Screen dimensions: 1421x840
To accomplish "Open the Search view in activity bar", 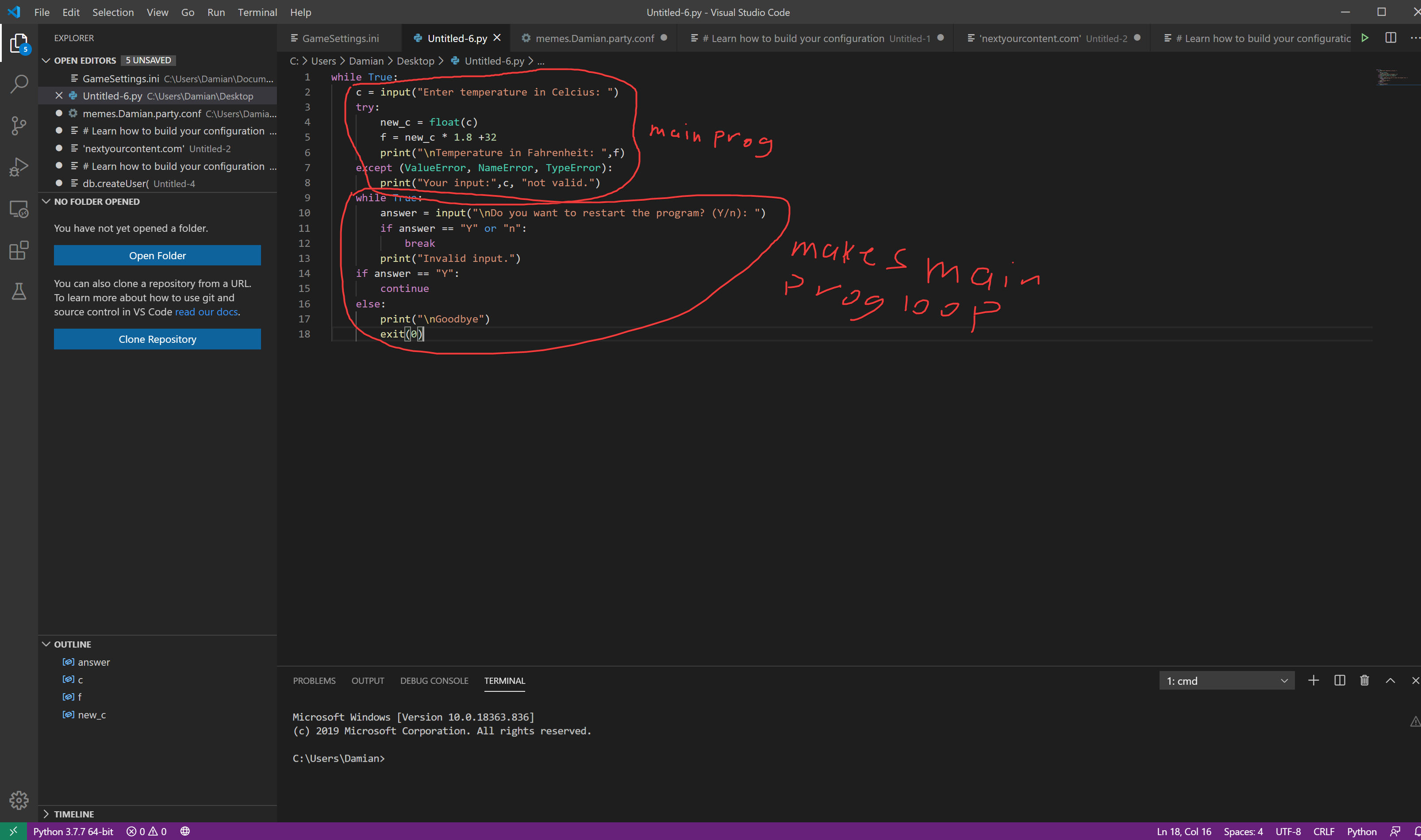I will [19, 84].
